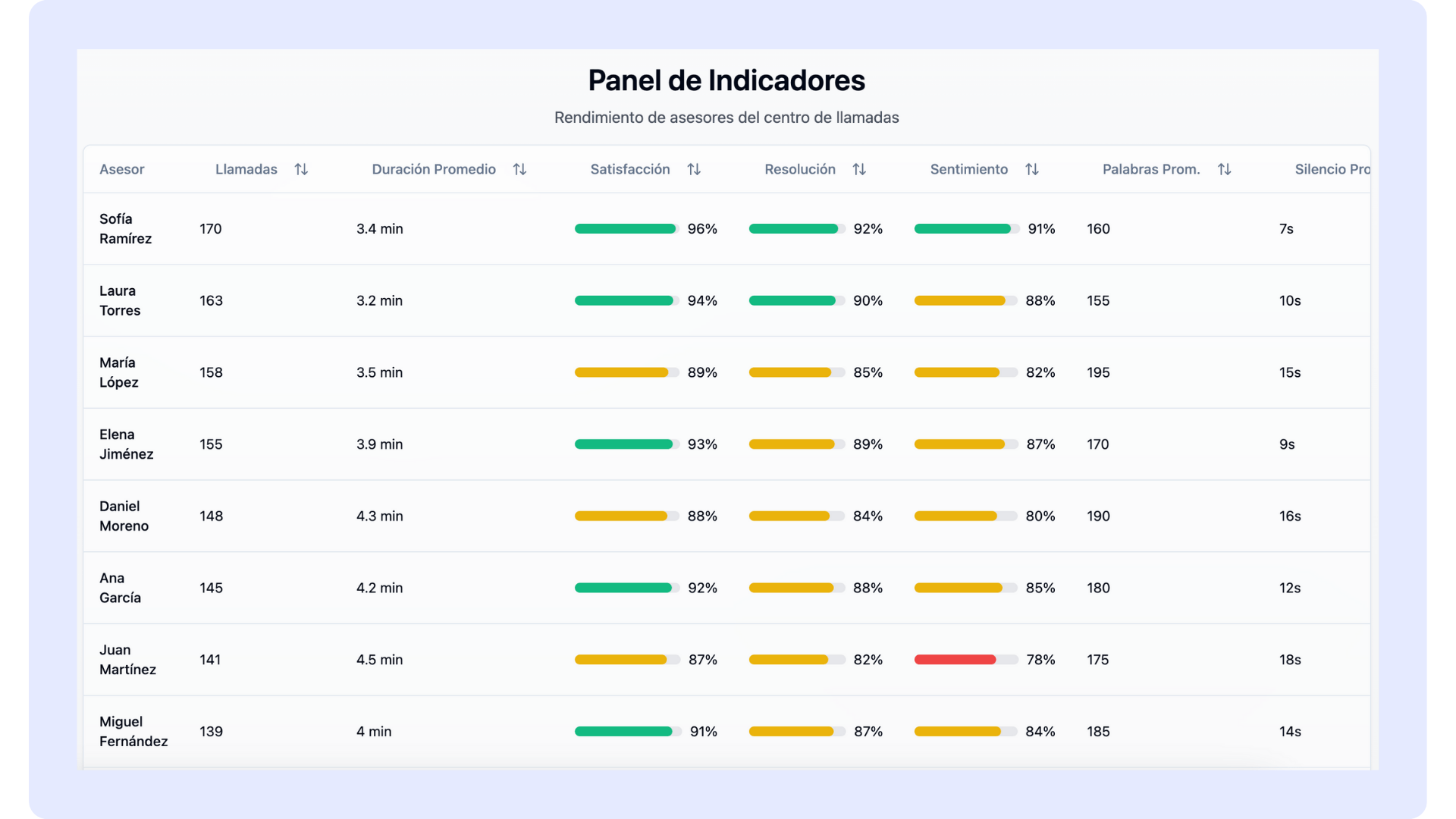Click the Silencio Prom. column header
The height and width of the screenshot is (819, 1456).
(x=1332, y=169)
